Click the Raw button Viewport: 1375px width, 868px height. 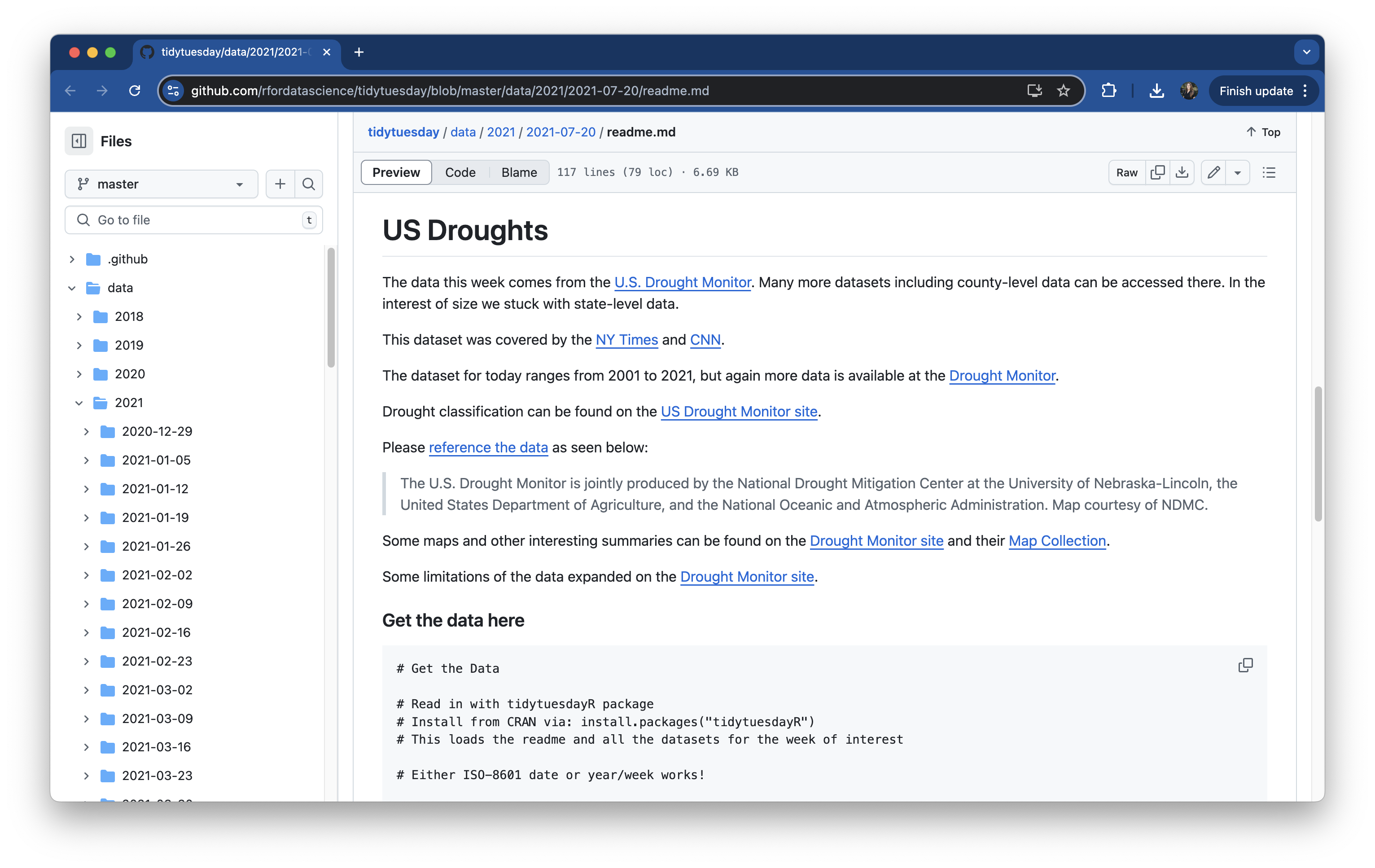click(1126, 172)
